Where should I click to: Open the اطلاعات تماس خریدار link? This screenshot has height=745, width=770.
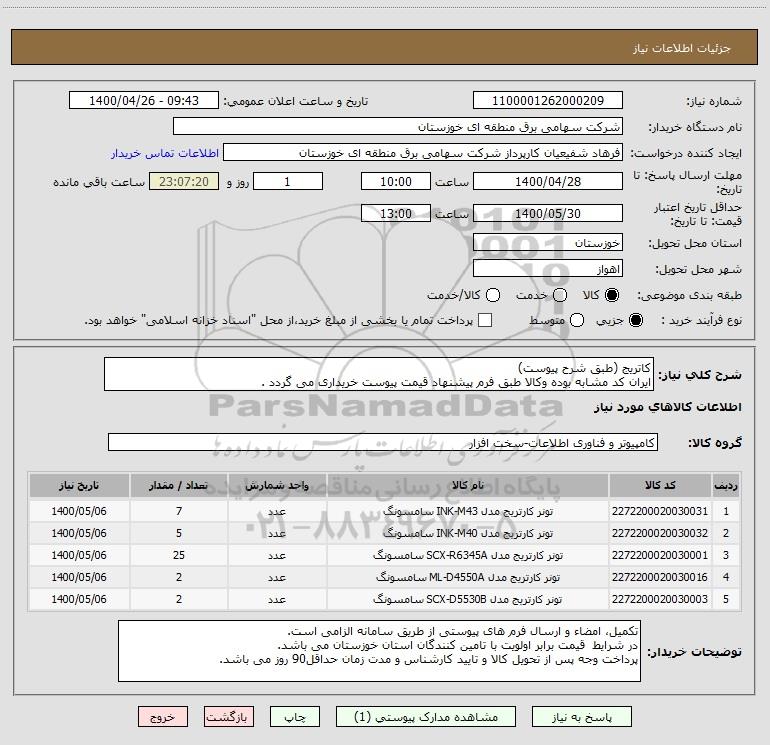coord(165,153)
